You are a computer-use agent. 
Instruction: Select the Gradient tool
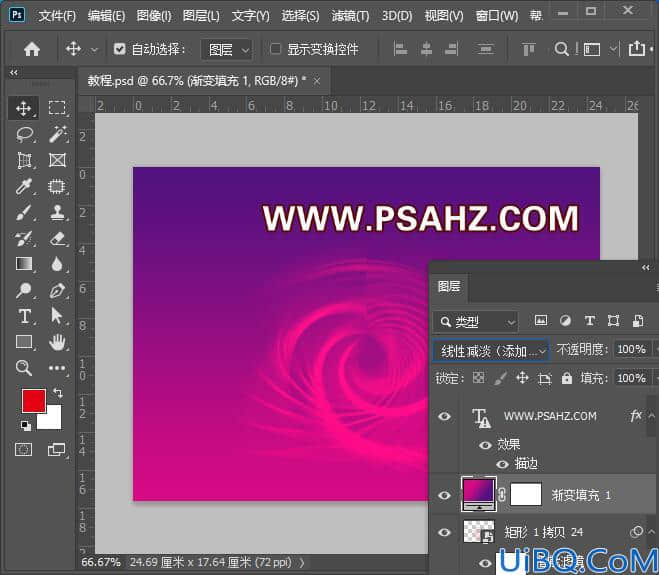24,264
